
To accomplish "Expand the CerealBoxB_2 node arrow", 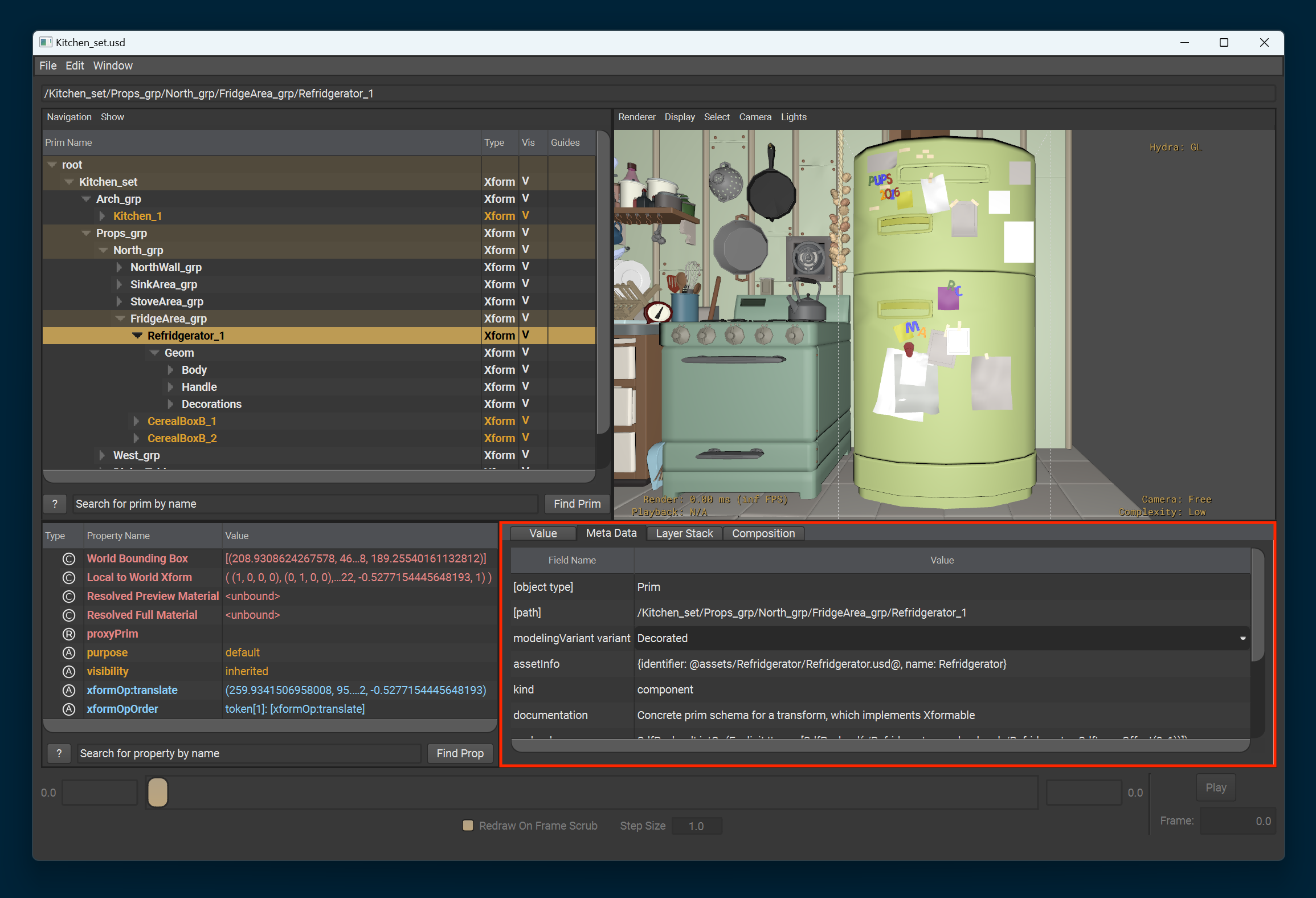I will [136, 438].
